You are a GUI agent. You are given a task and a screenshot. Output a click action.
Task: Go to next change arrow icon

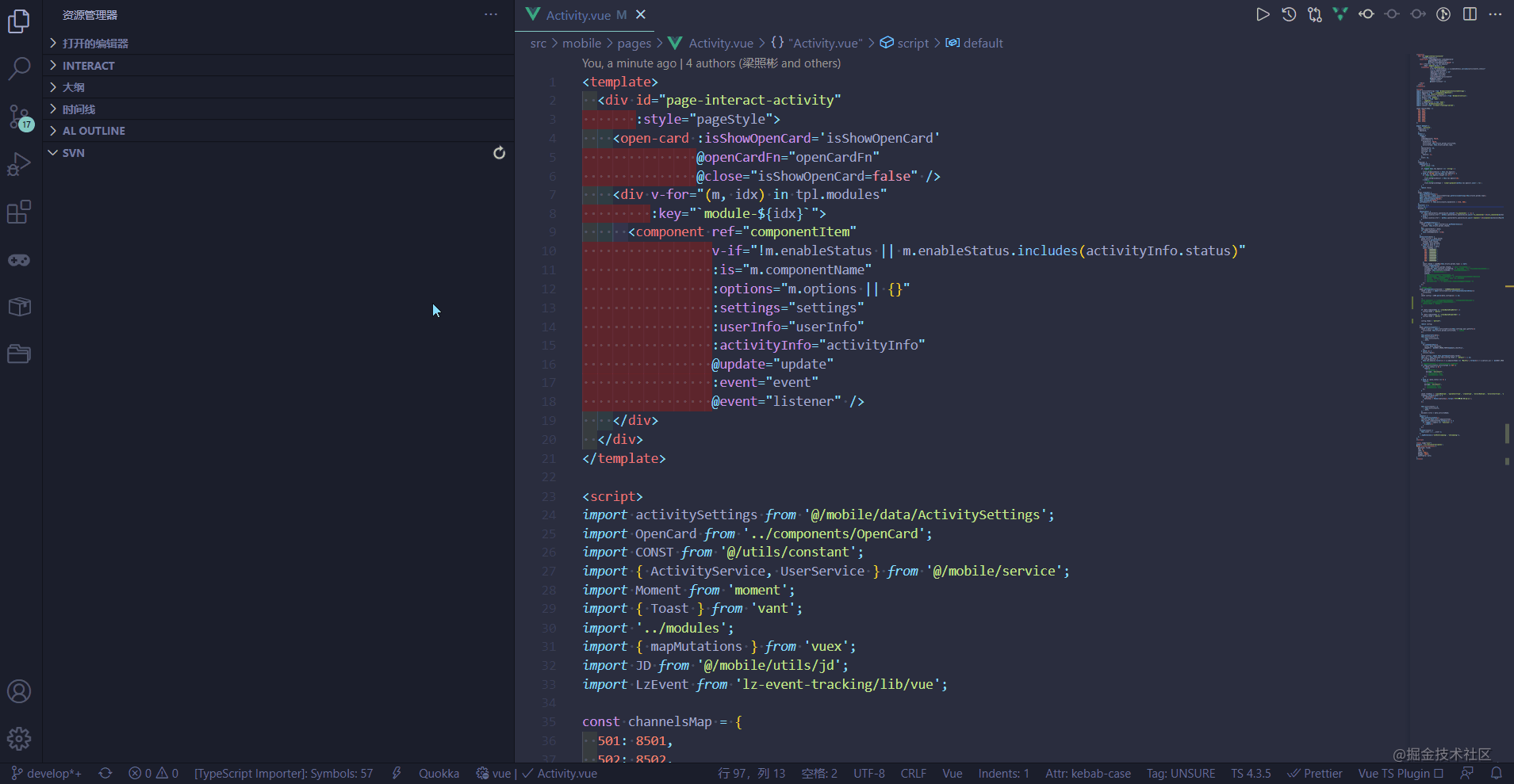point(1418,14)
